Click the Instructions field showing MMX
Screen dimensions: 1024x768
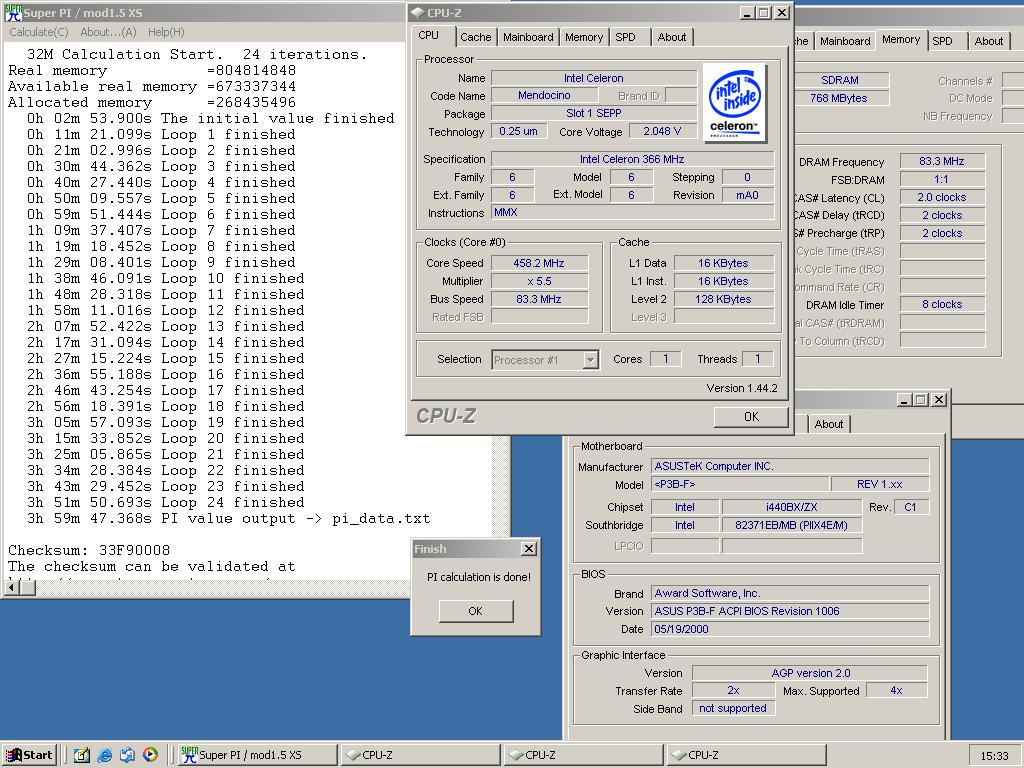(632, 213)
